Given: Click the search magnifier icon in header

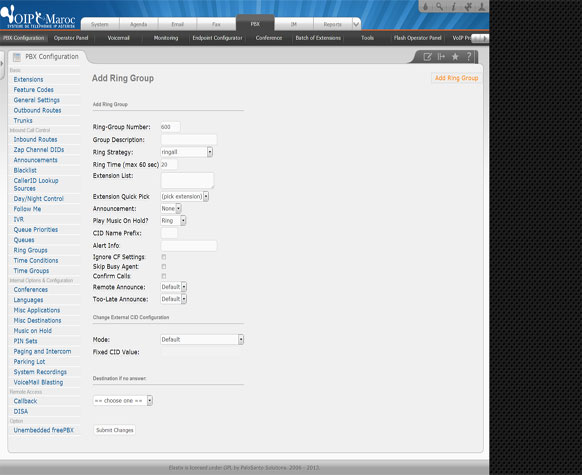Looking at the screenshot, I should tap(439, 7).
